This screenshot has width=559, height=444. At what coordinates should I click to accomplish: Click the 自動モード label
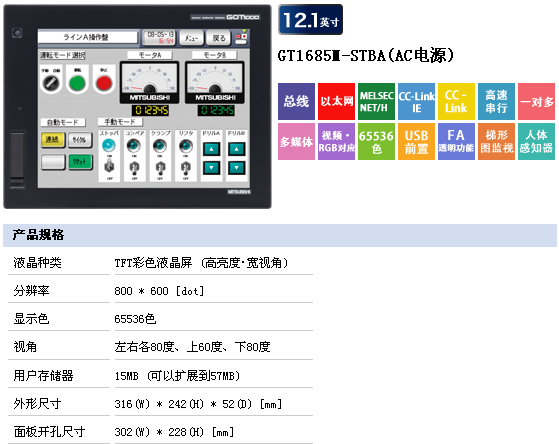(x=63, y=122)
